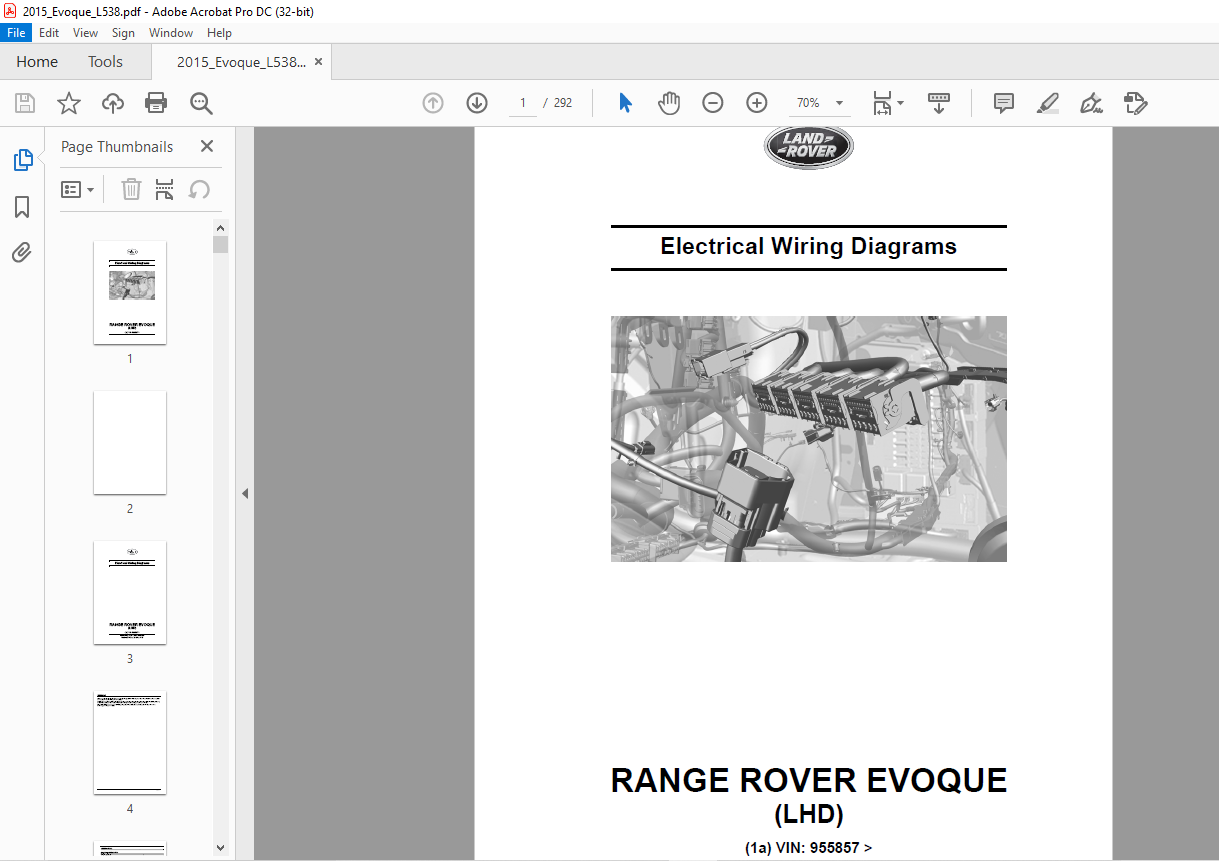The image size is (1219, 861).
Task: Select page 3 thumbnail
Action: tap(130, 592)
